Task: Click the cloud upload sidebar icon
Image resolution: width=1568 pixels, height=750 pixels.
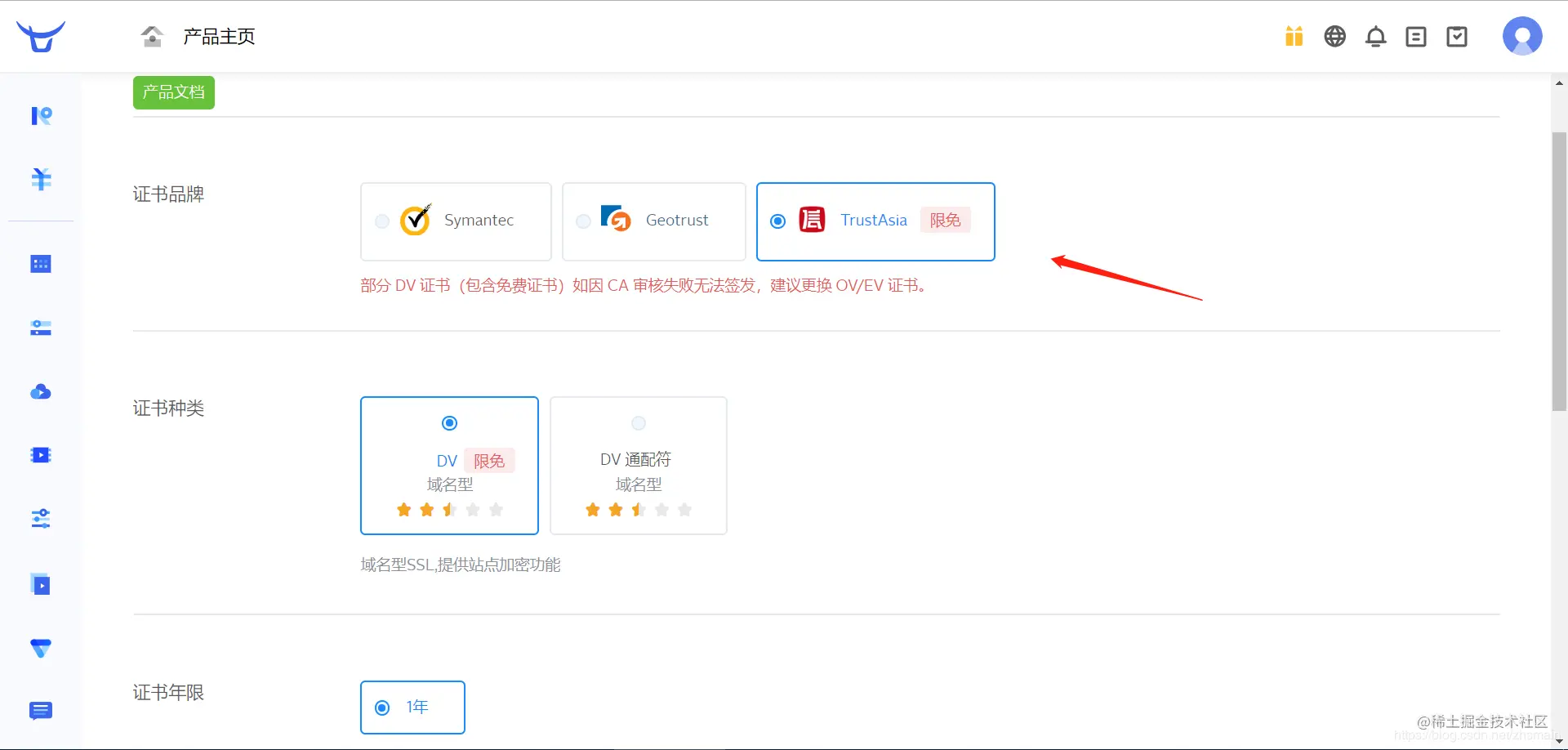Action: click(41, 392)
